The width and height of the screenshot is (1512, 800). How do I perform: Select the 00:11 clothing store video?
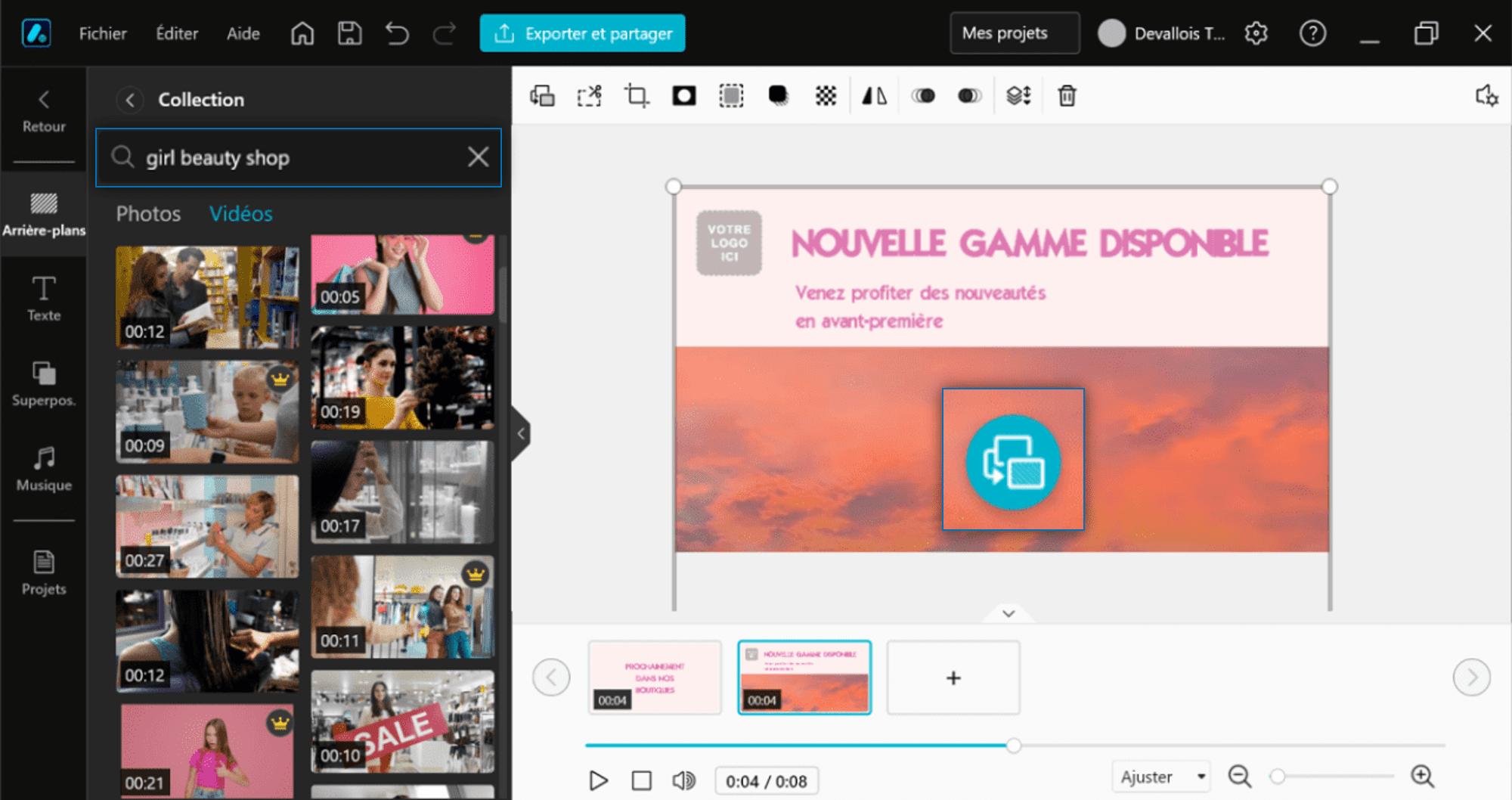403,606
